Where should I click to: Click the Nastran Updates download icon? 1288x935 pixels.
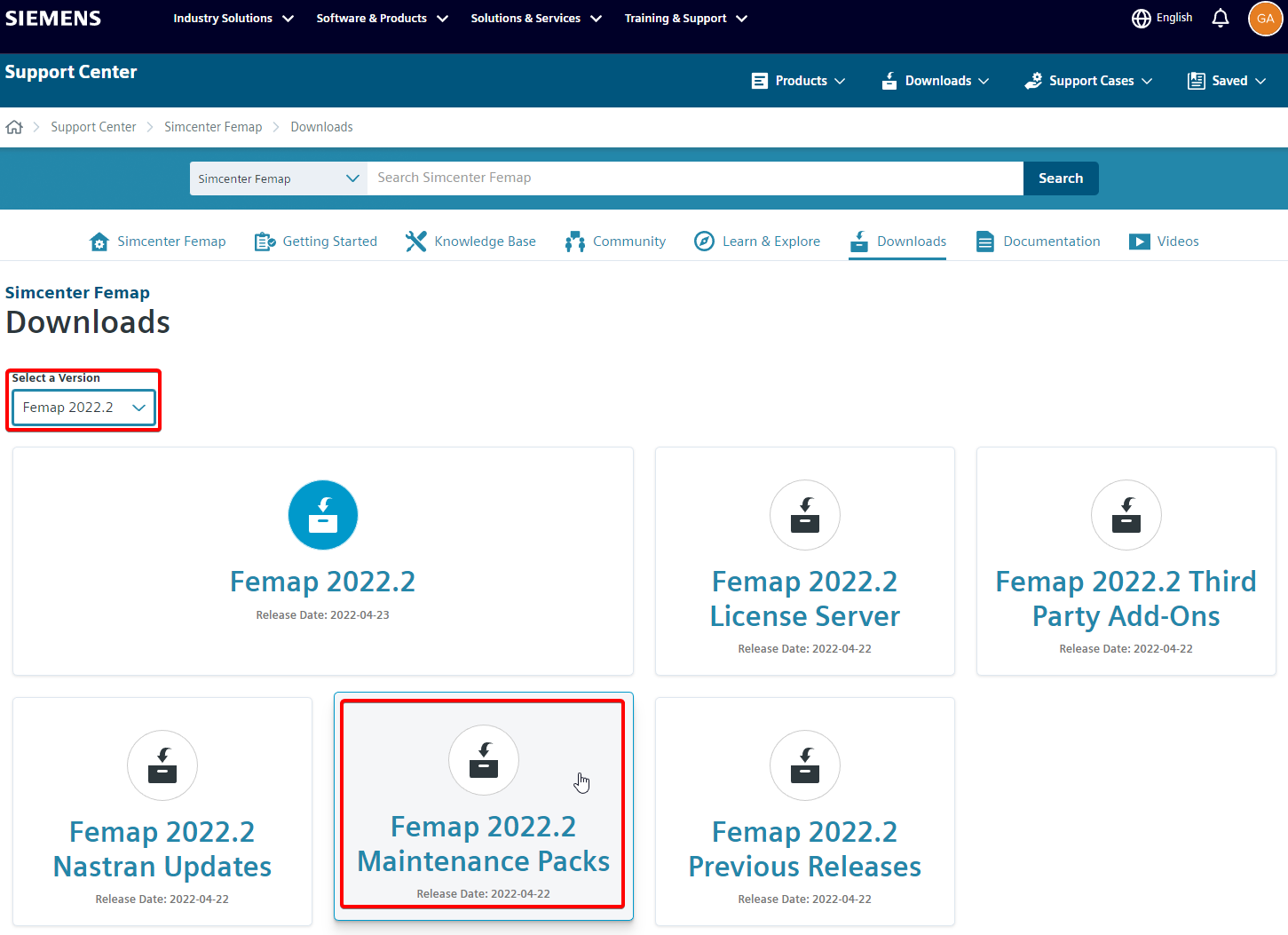162,765
